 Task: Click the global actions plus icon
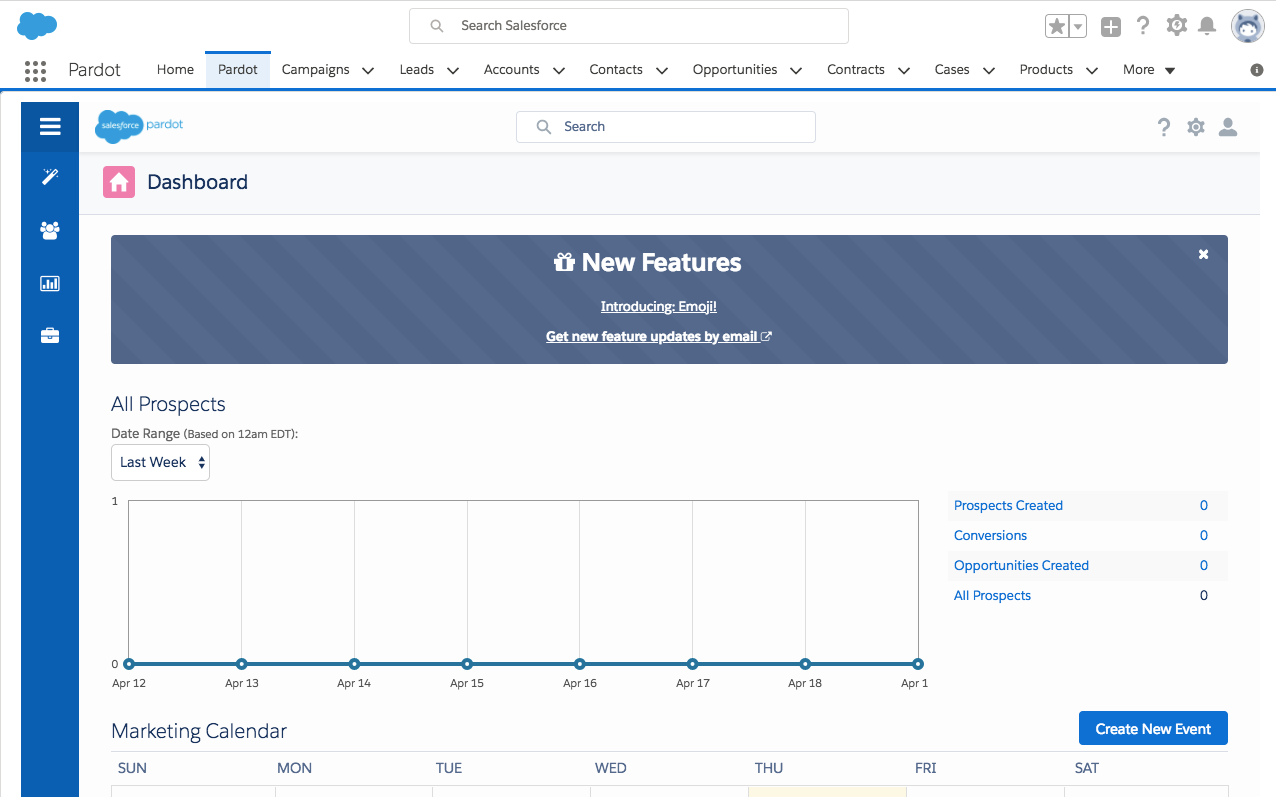coord(1111,27)
